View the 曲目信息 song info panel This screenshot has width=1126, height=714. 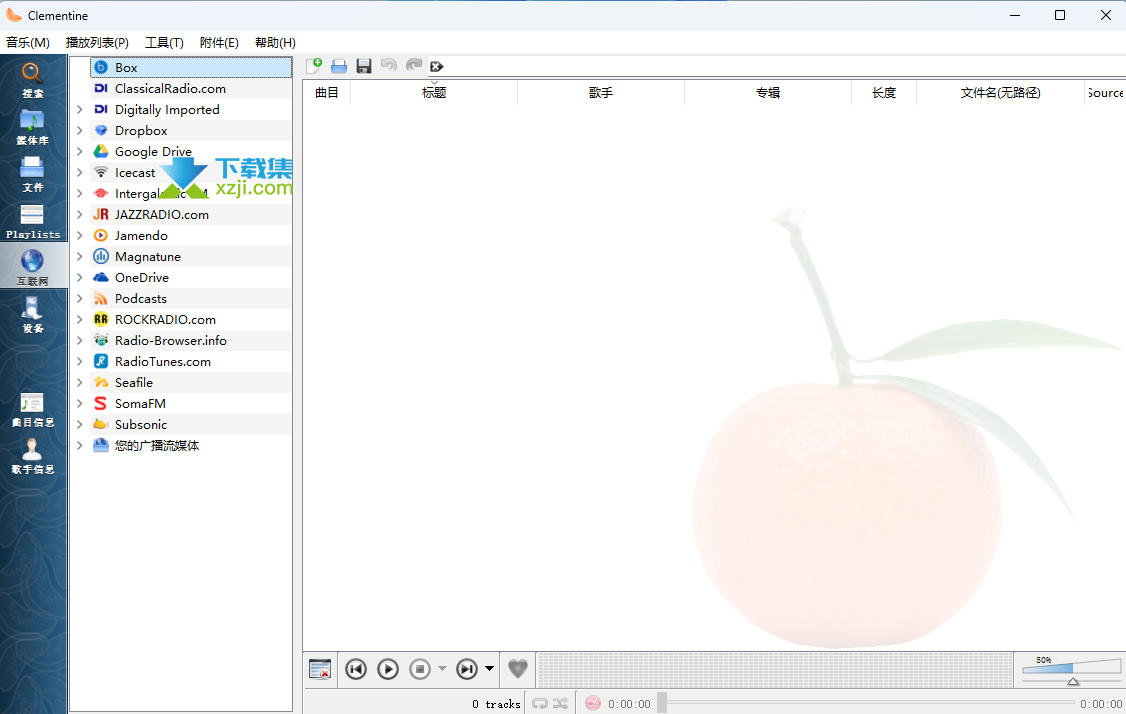(32, 409)
